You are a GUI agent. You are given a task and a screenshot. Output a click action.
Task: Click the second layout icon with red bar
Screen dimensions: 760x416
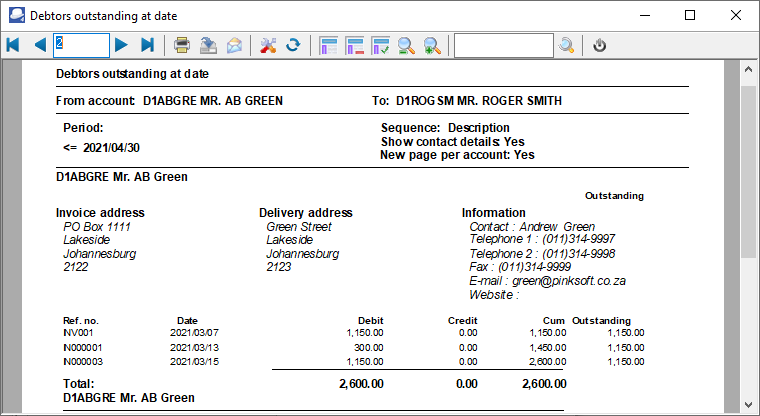pyautogui.click(x=354, y=45)
